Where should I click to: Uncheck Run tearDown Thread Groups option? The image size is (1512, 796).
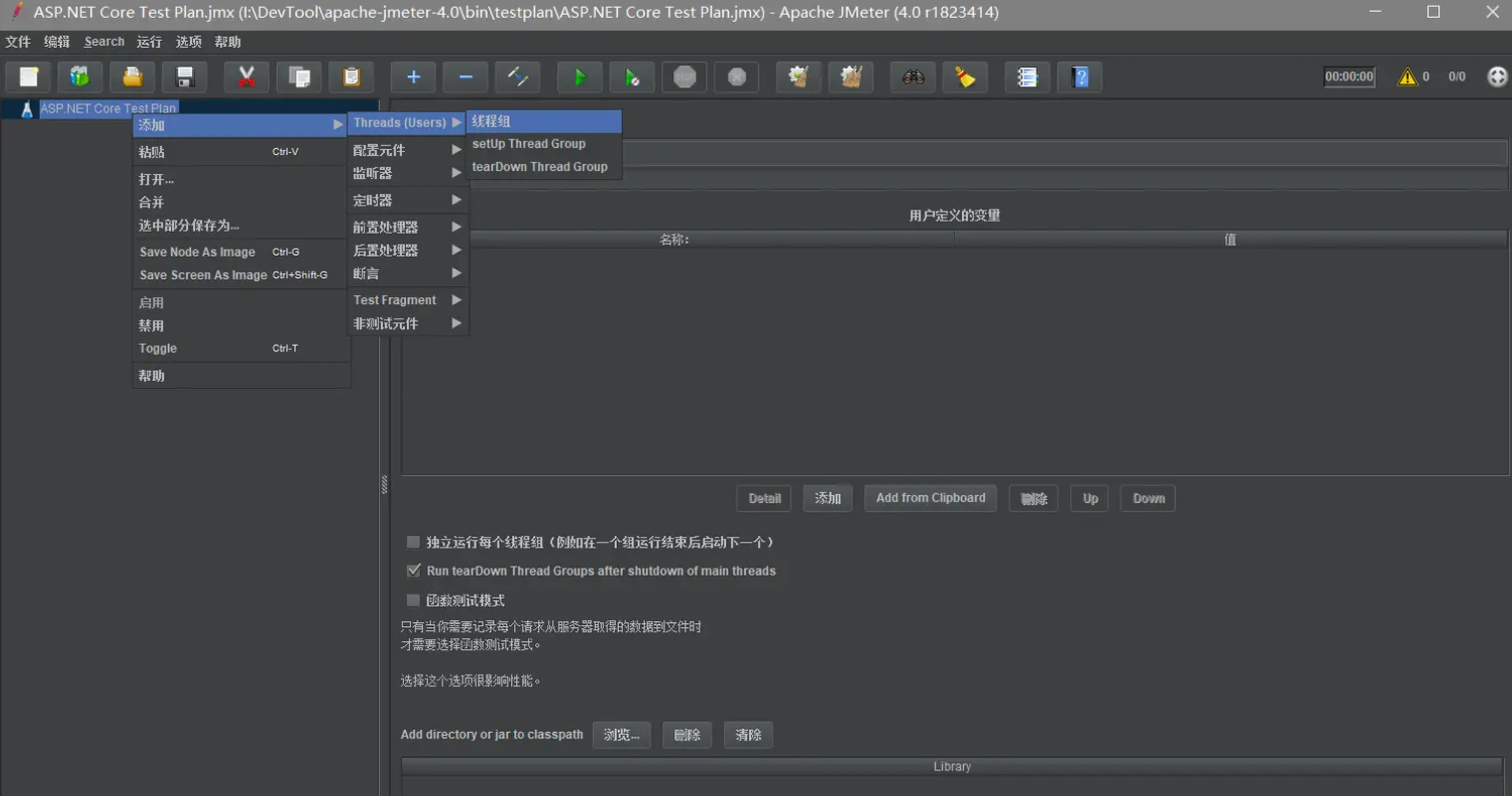(x=413, y=571)
